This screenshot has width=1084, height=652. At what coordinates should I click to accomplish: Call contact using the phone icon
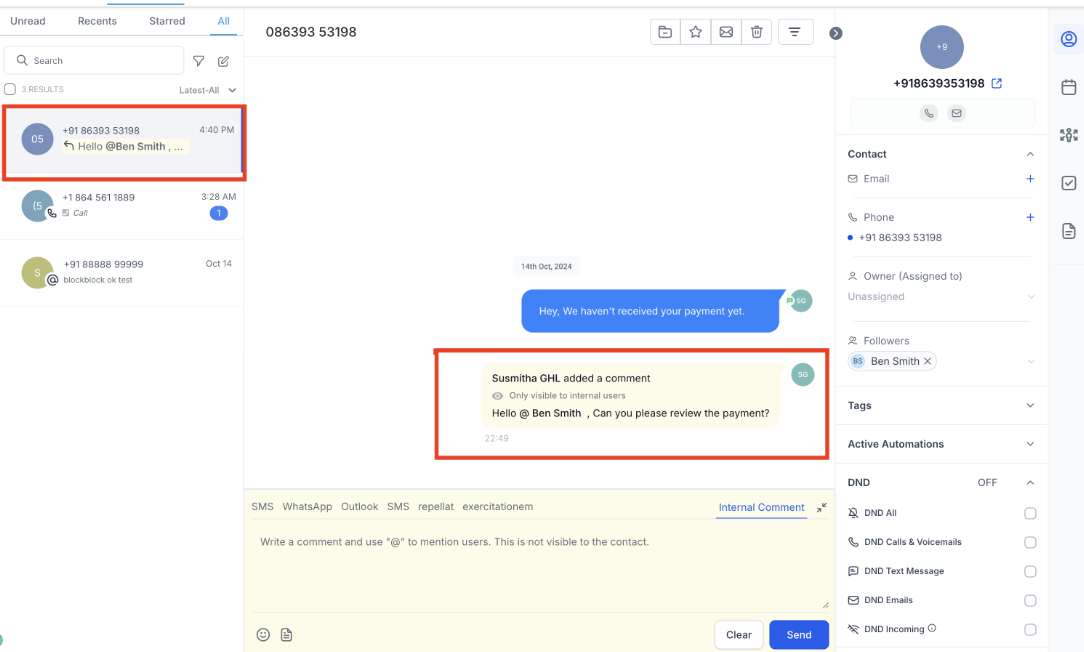929,113
